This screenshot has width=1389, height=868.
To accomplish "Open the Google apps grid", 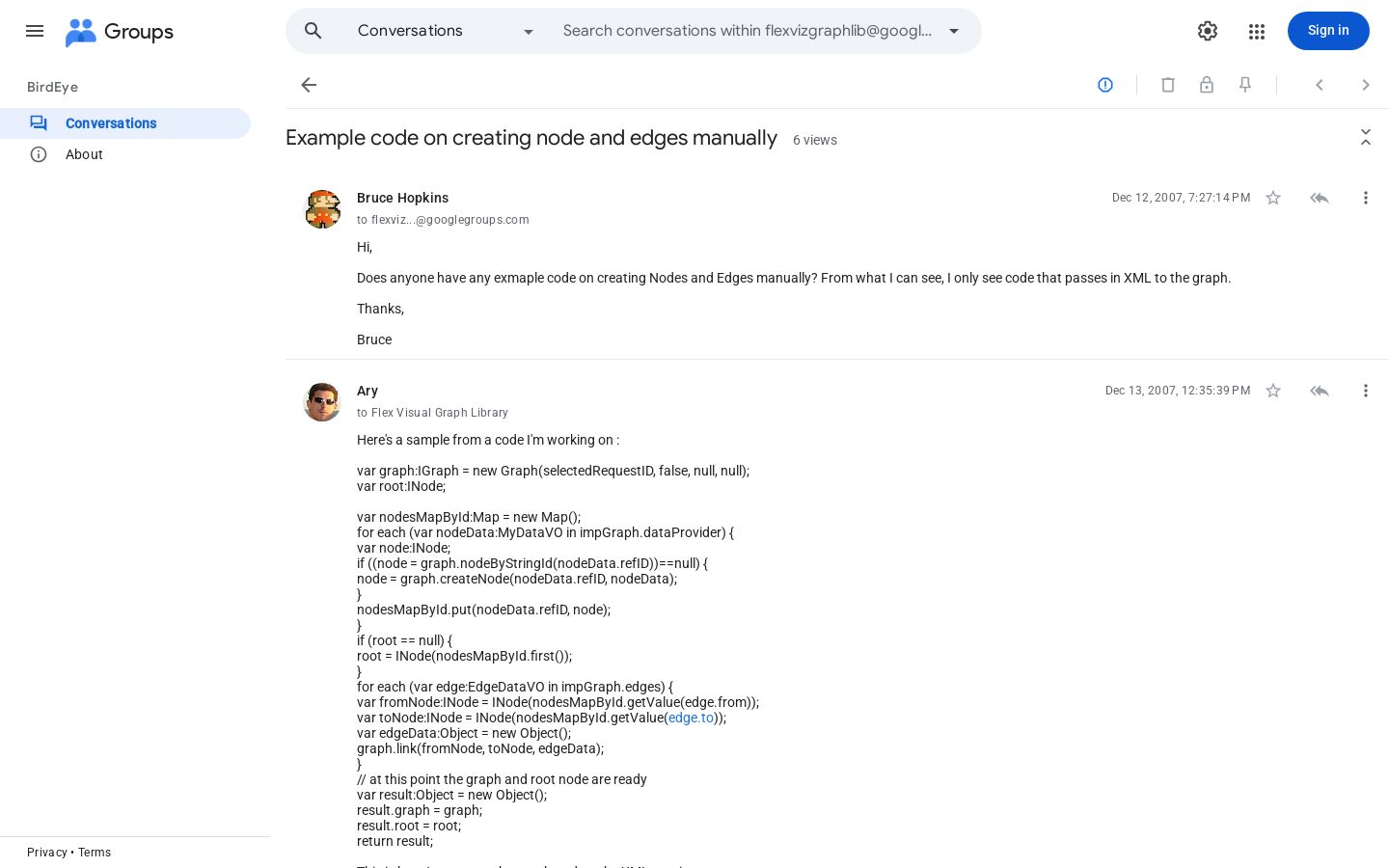I will pyautogui.click(x=1256, y=31).
